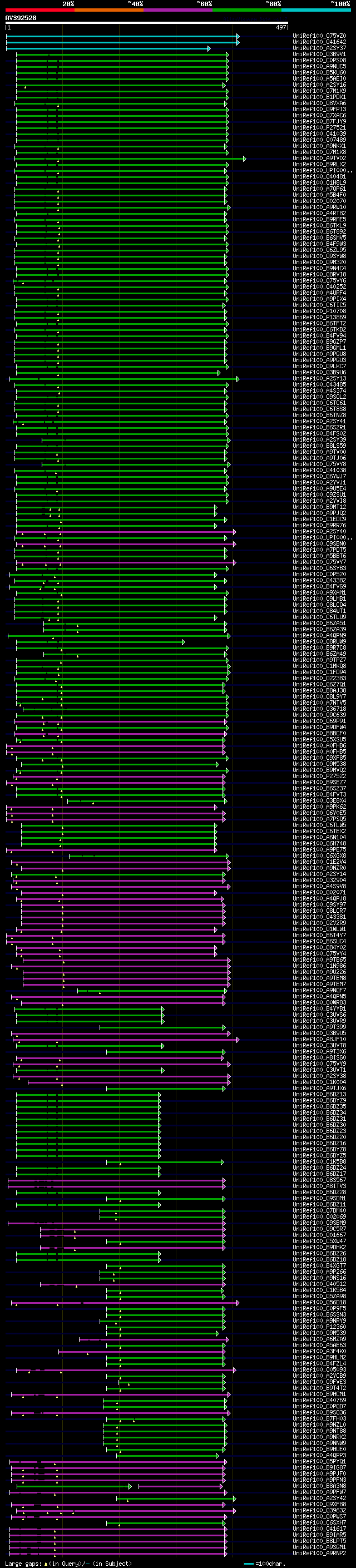This screenshot has width=356, height=1568.
Task: Select the UniRef100_A9RW10 label
Action: tap(319, 207)
